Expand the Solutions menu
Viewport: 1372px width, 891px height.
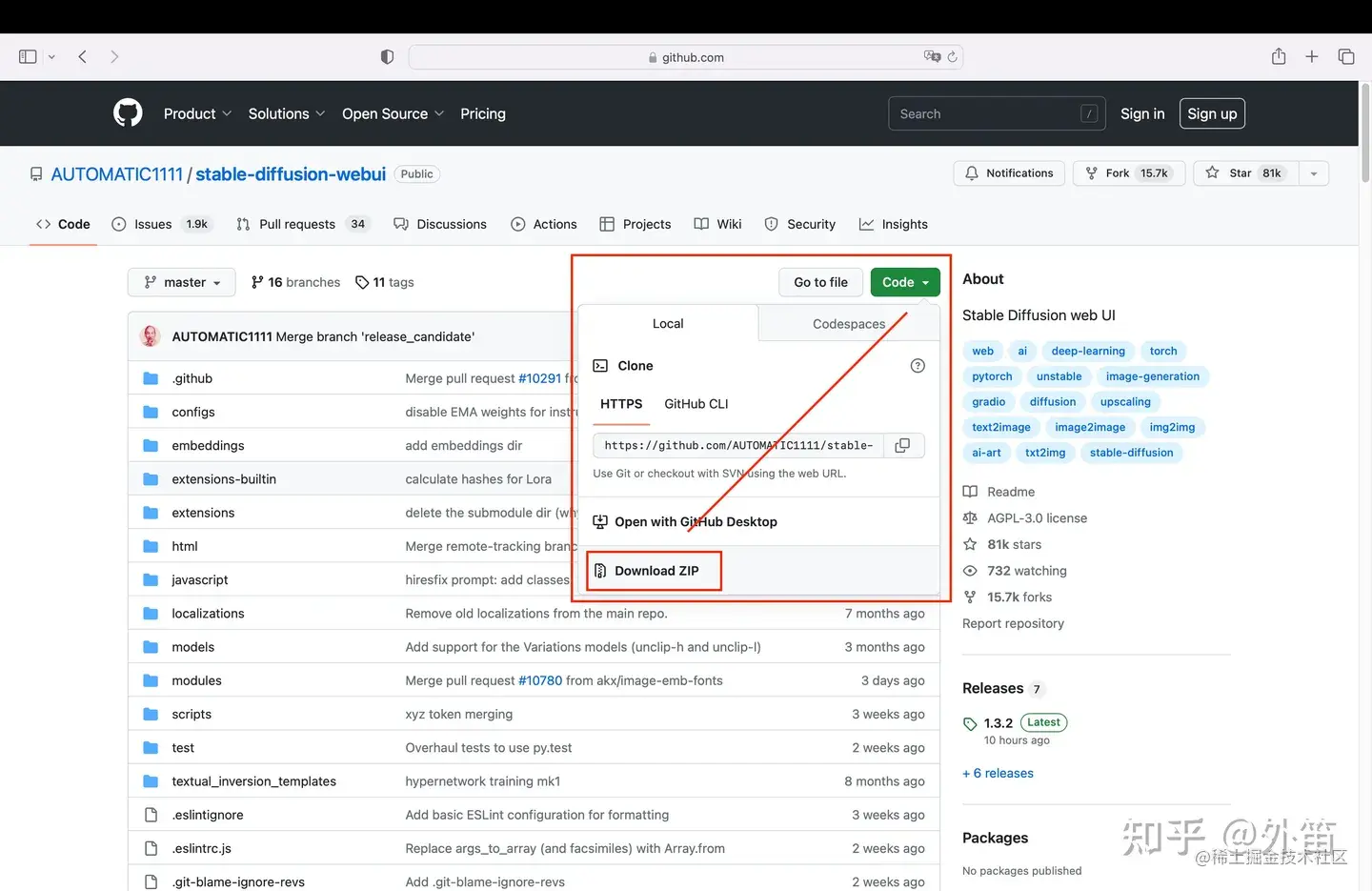287,113
